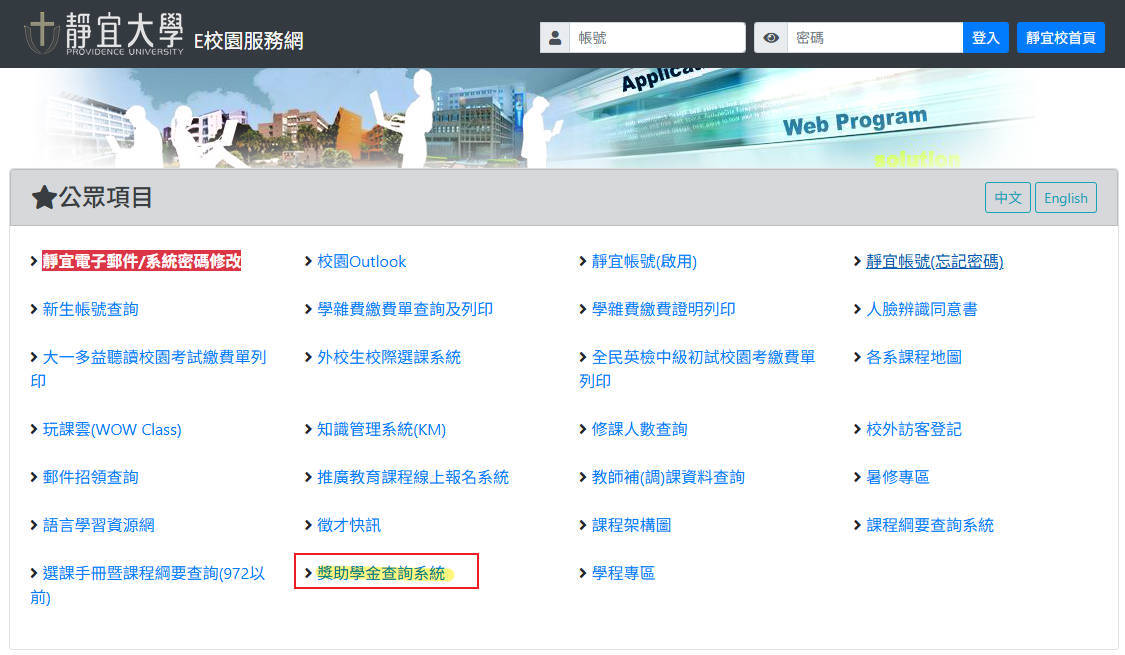Open 靜宜帳號(忘記密碼) link
Image resolution: width=1125 pixels, height=655 pixels.
934,261
